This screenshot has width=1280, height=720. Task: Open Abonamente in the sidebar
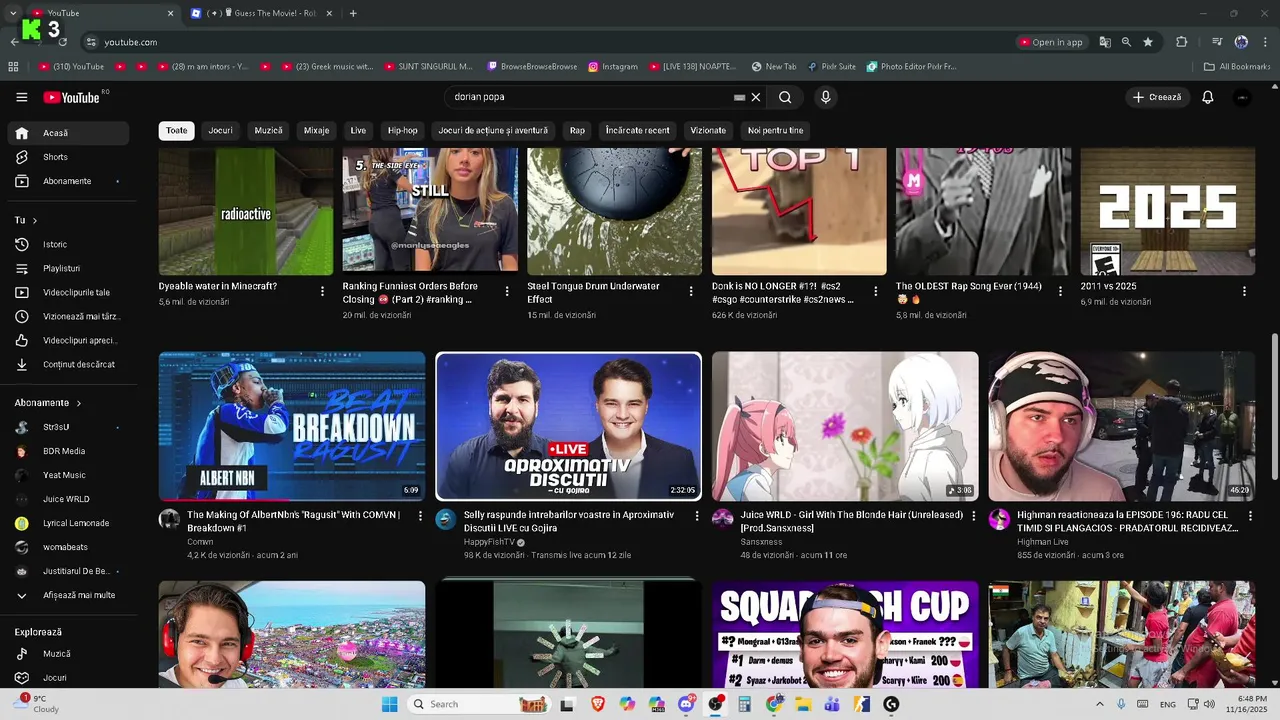[69, 181]
